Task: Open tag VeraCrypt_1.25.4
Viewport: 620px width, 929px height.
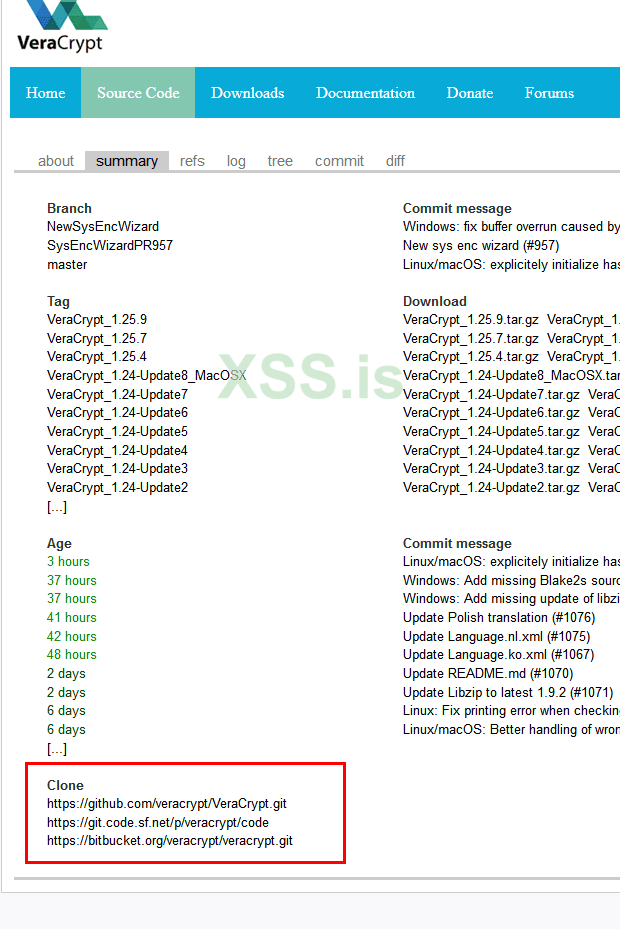Action: click(x=97, y=357)
